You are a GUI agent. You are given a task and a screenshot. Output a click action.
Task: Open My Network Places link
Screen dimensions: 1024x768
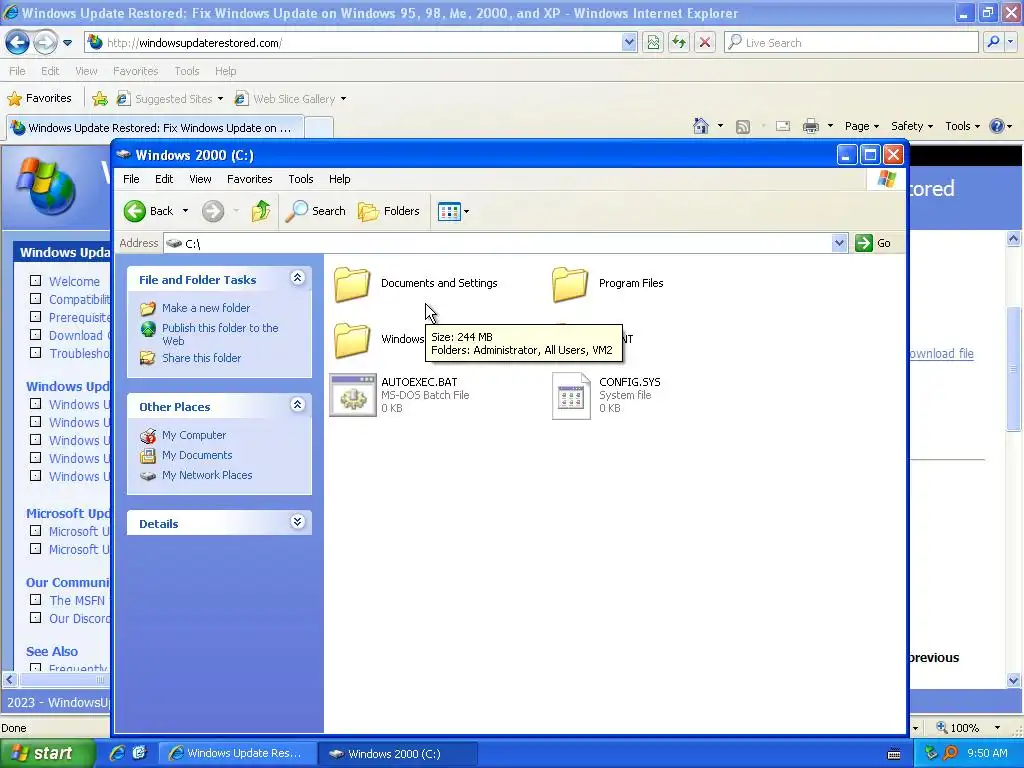(x=207, y=475)
